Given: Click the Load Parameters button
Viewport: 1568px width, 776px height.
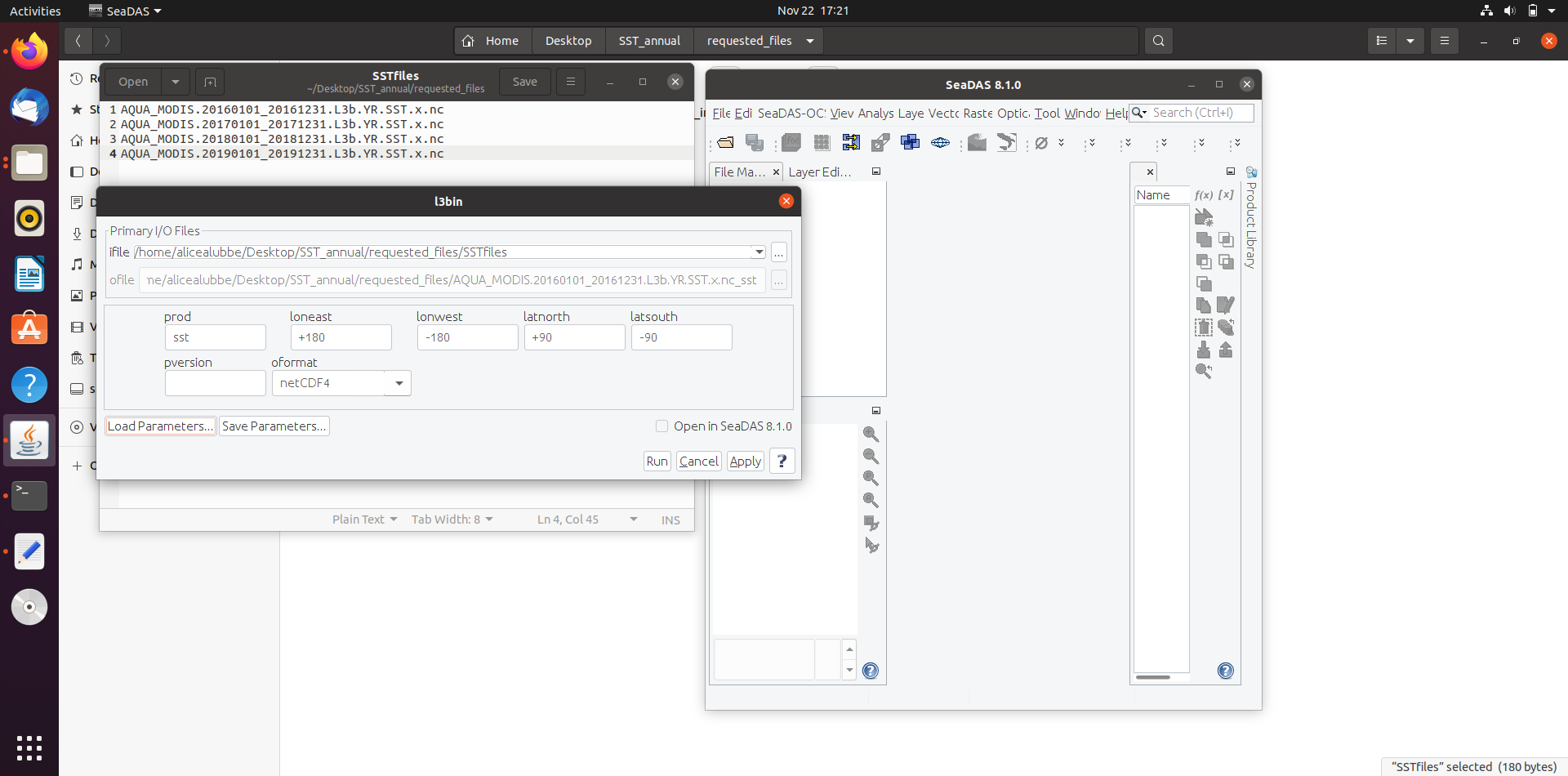Looking at the screenshot, I should pos(160,426).
